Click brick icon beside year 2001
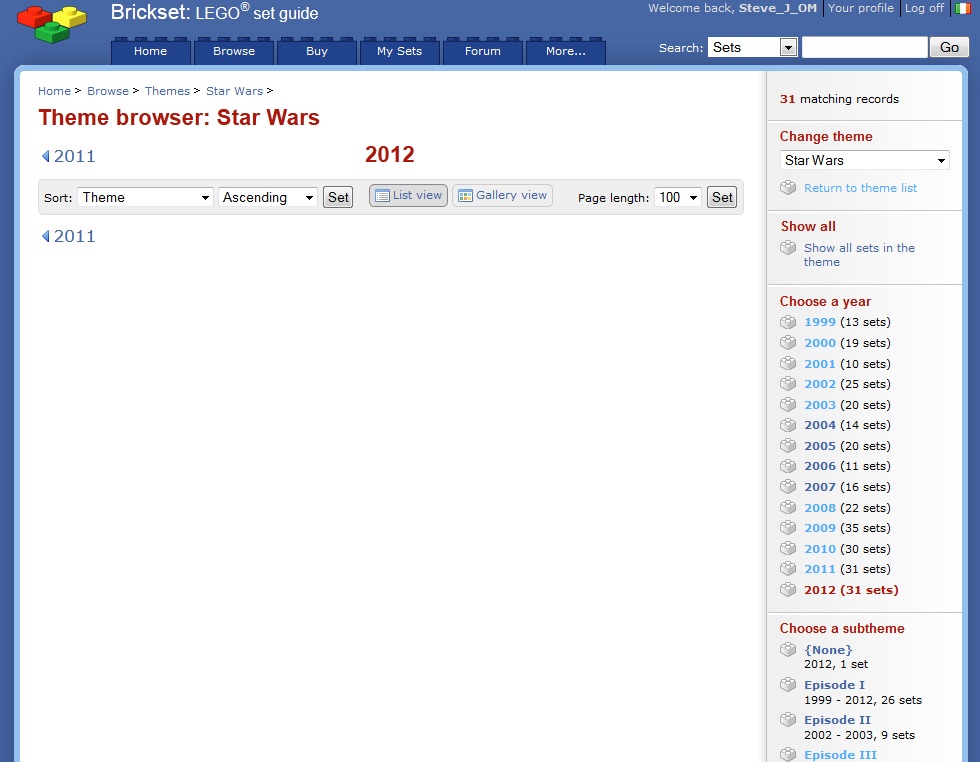The width and height of the screenshot is (980, 762). click(x=788, y=363)
